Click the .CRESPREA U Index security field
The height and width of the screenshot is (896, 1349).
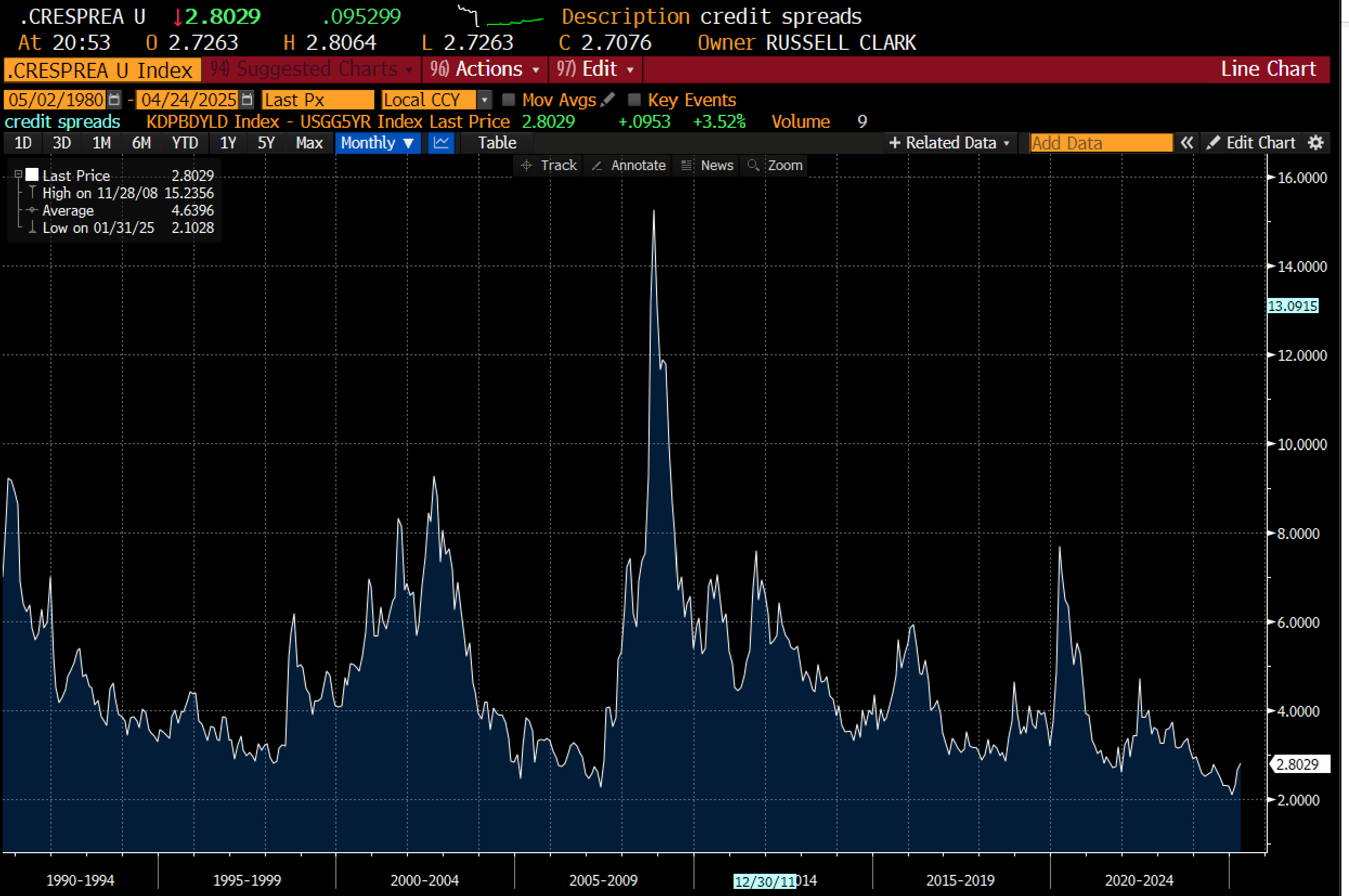(x=102, y=70)
